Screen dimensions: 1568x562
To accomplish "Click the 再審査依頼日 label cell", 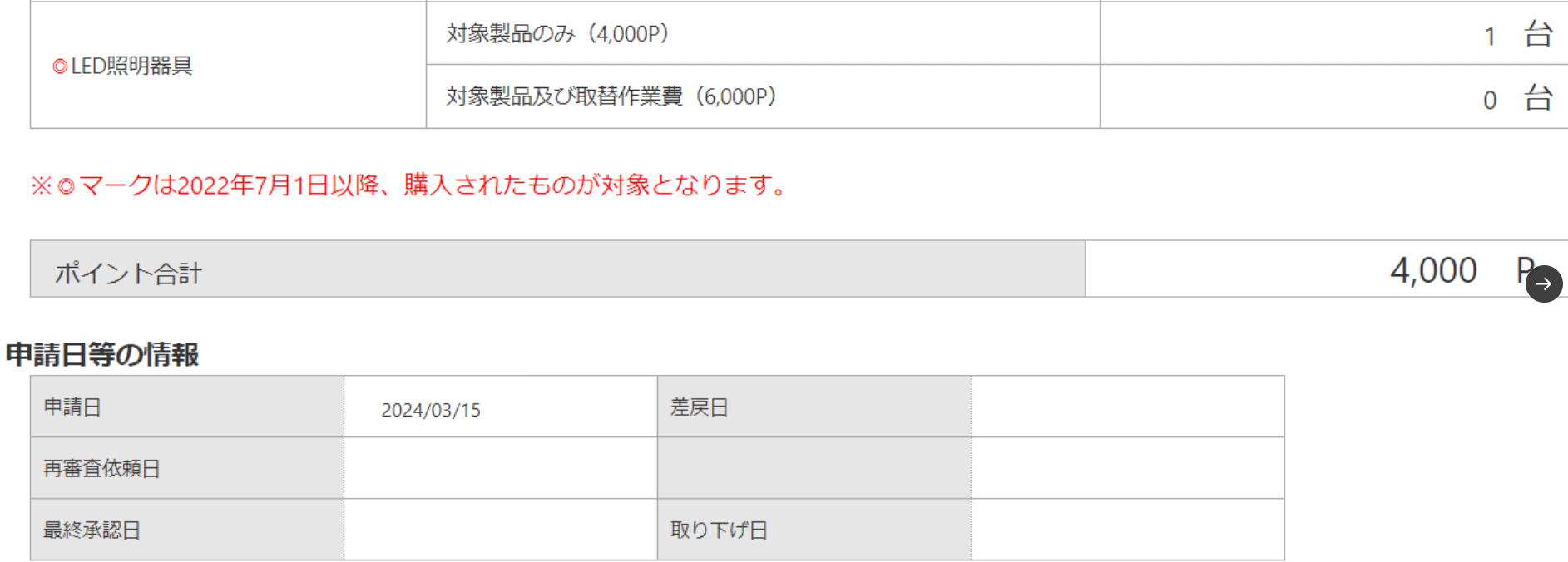I will (x=187, y=468).
